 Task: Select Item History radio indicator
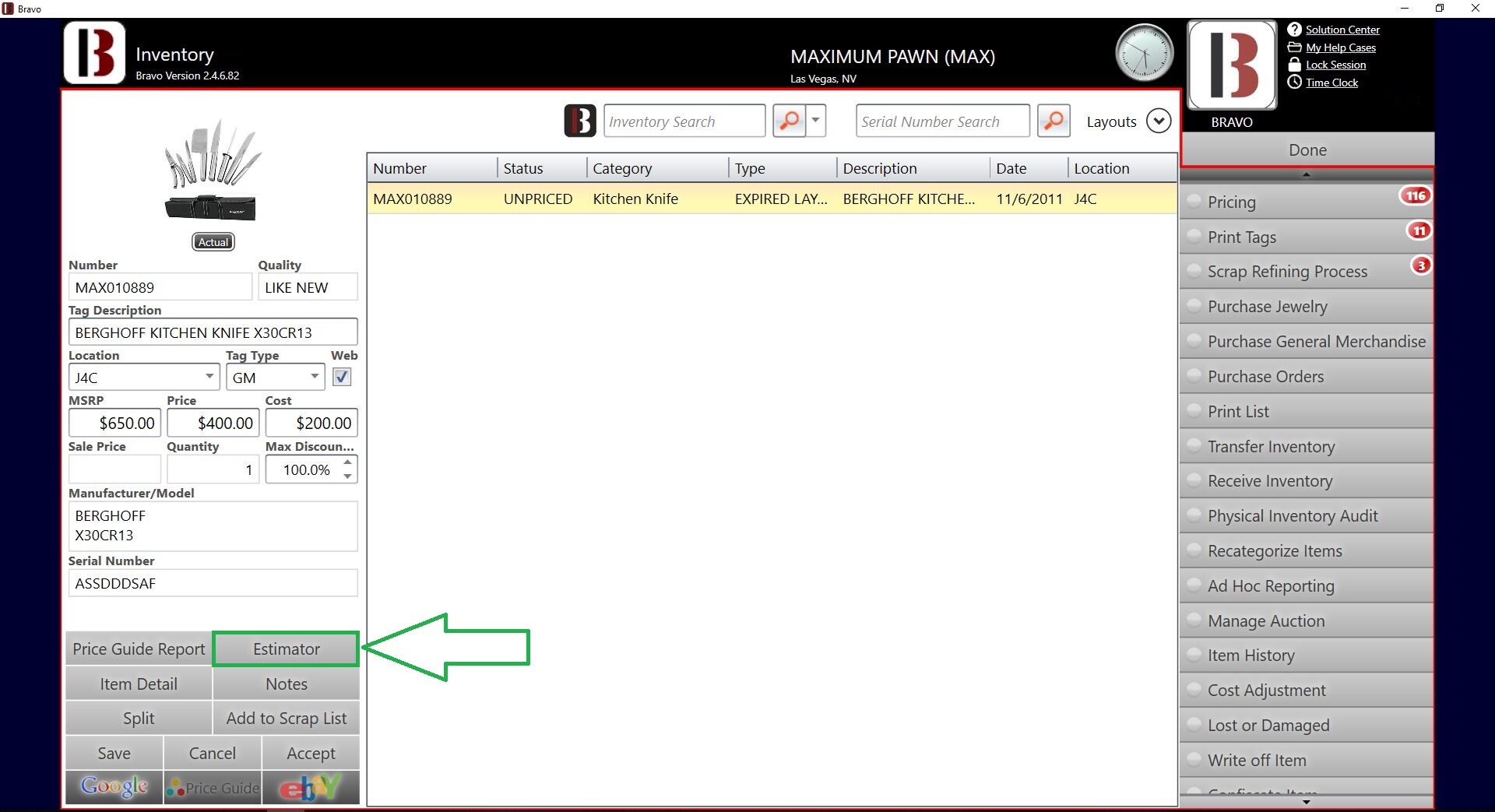click(x=1194, y=655)
